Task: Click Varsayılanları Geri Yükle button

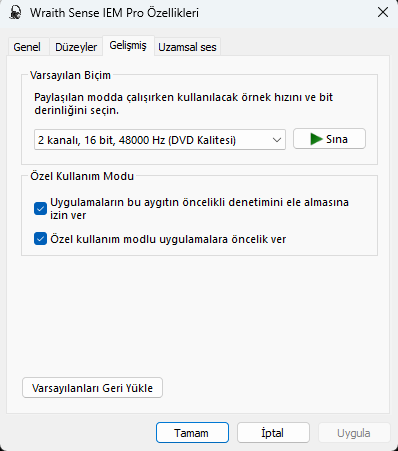Action: pyautogui.click(x=92, y=388)
